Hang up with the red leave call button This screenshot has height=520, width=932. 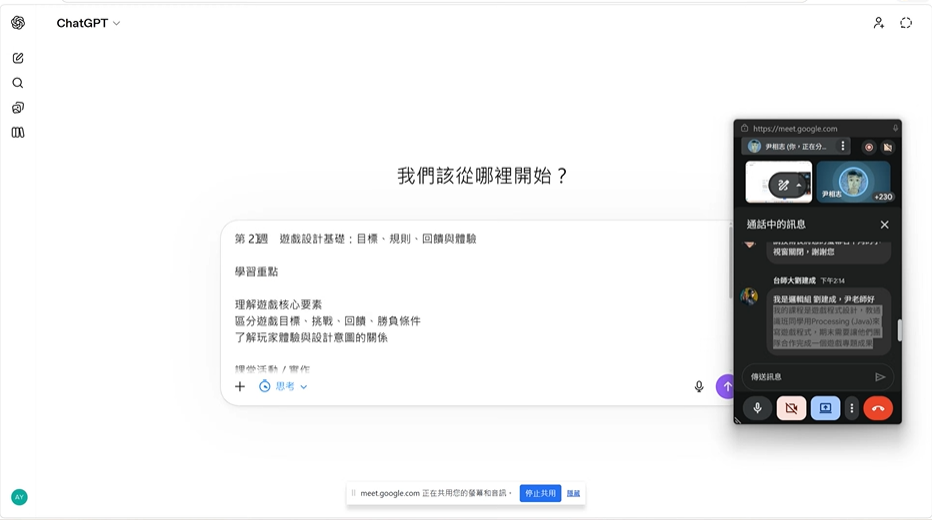coord(877,408)
